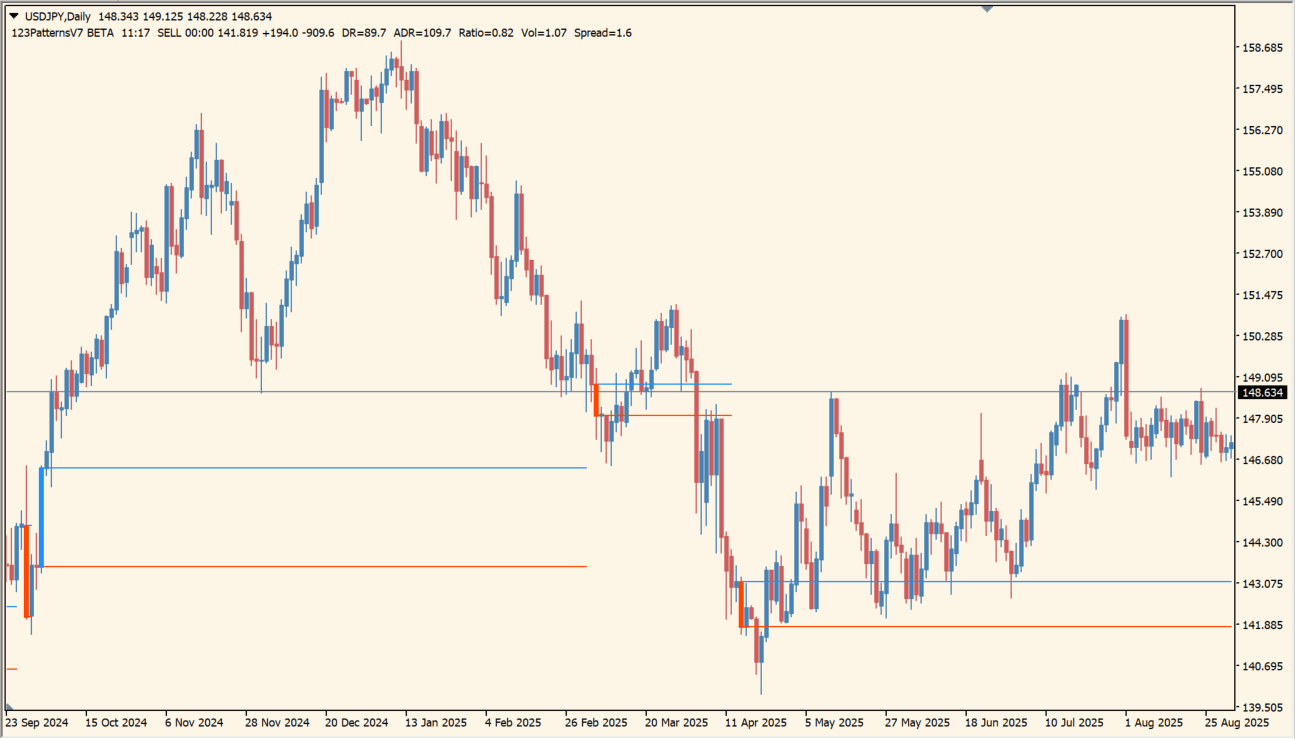Click the 25 Aug 2025 date label
1295x739 pixels.
point(1236,722)
